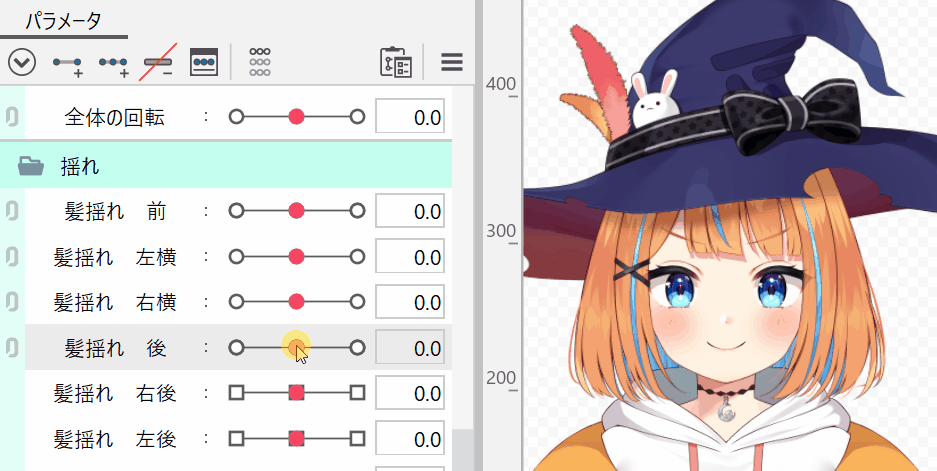Viewport: 937px width, 471px height.
Task: Click the lock clip icon for 髪揺れ 右横
Action: [12, 302]
